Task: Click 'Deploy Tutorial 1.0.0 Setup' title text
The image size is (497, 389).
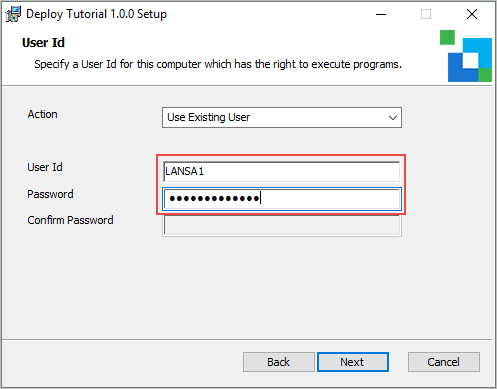Action: [x=96, y=14]
